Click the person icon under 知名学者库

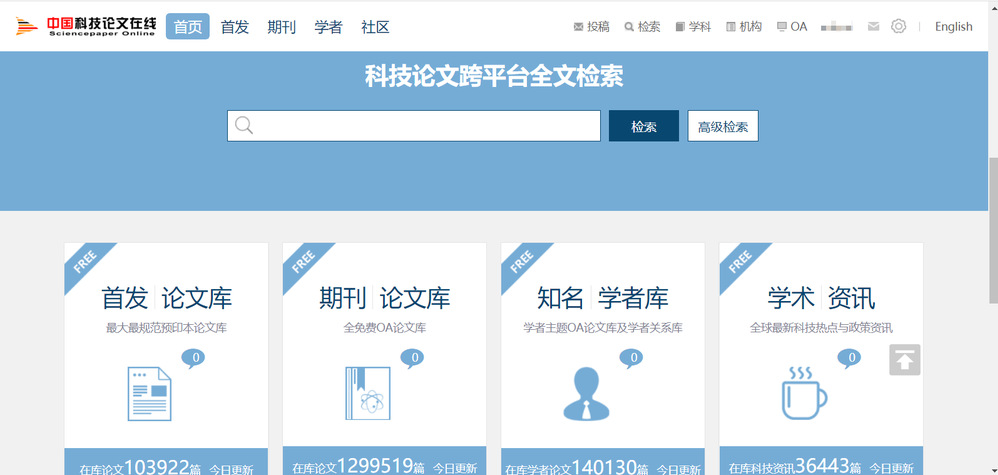tap(585, 393)
